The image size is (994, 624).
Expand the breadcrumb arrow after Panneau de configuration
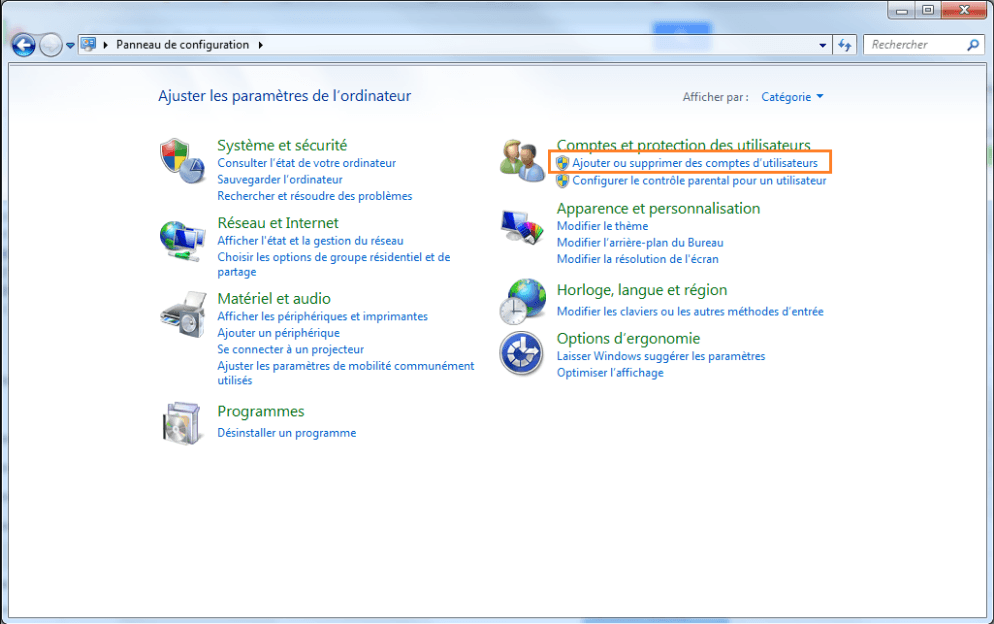click(262, 44)
